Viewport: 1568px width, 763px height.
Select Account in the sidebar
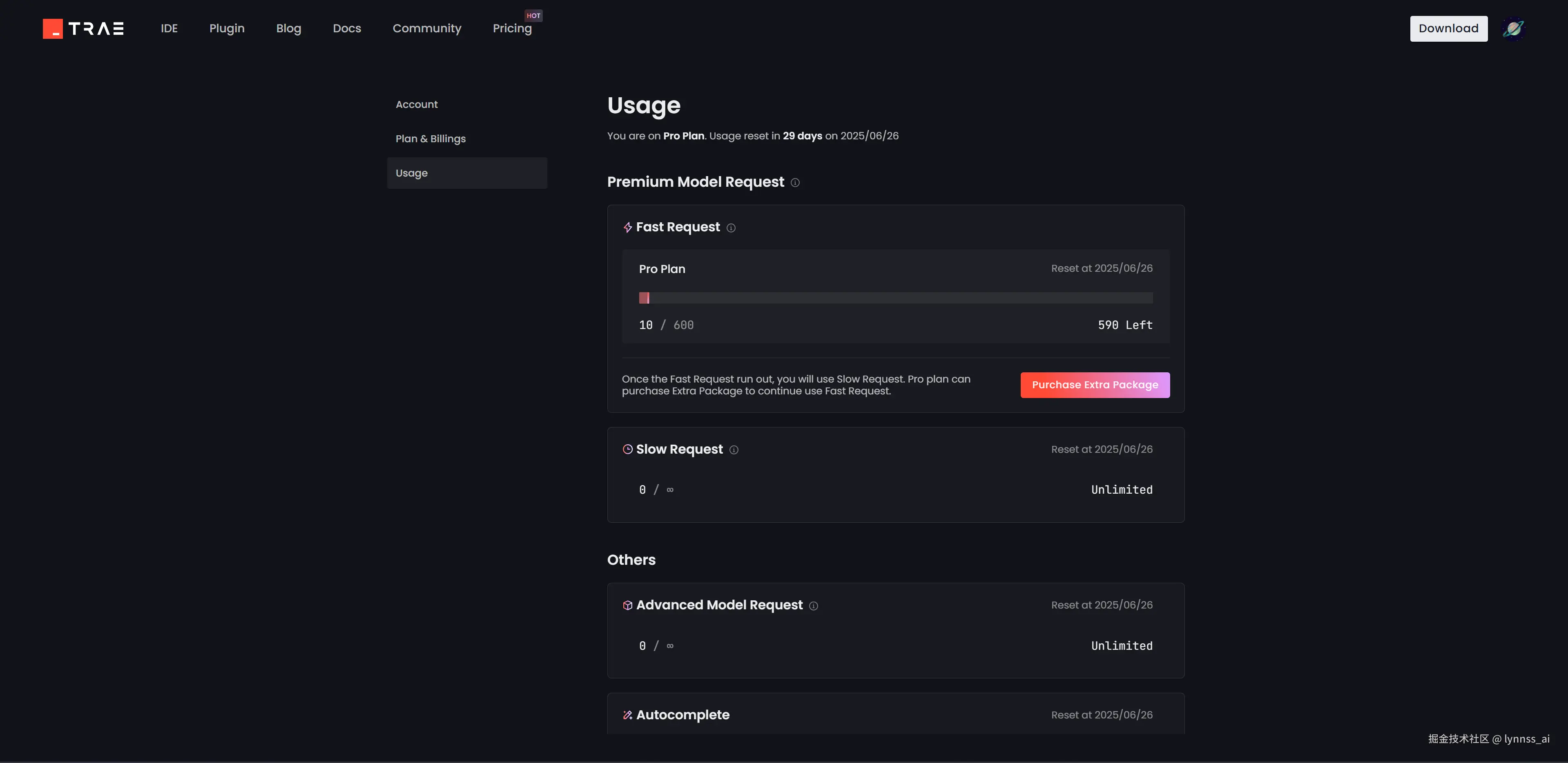coord(416,104)
